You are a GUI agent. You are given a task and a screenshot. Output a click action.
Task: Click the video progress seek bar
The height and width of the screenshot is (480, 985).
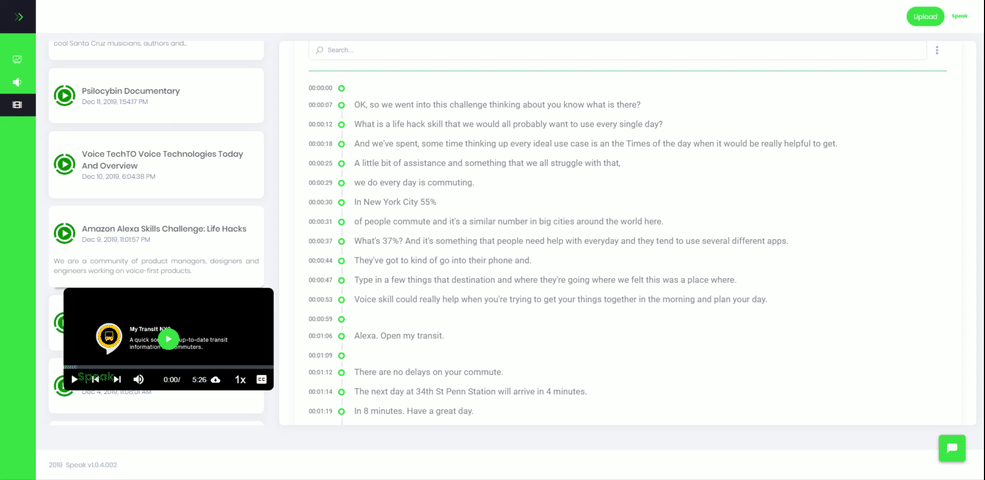click(168, 367)
